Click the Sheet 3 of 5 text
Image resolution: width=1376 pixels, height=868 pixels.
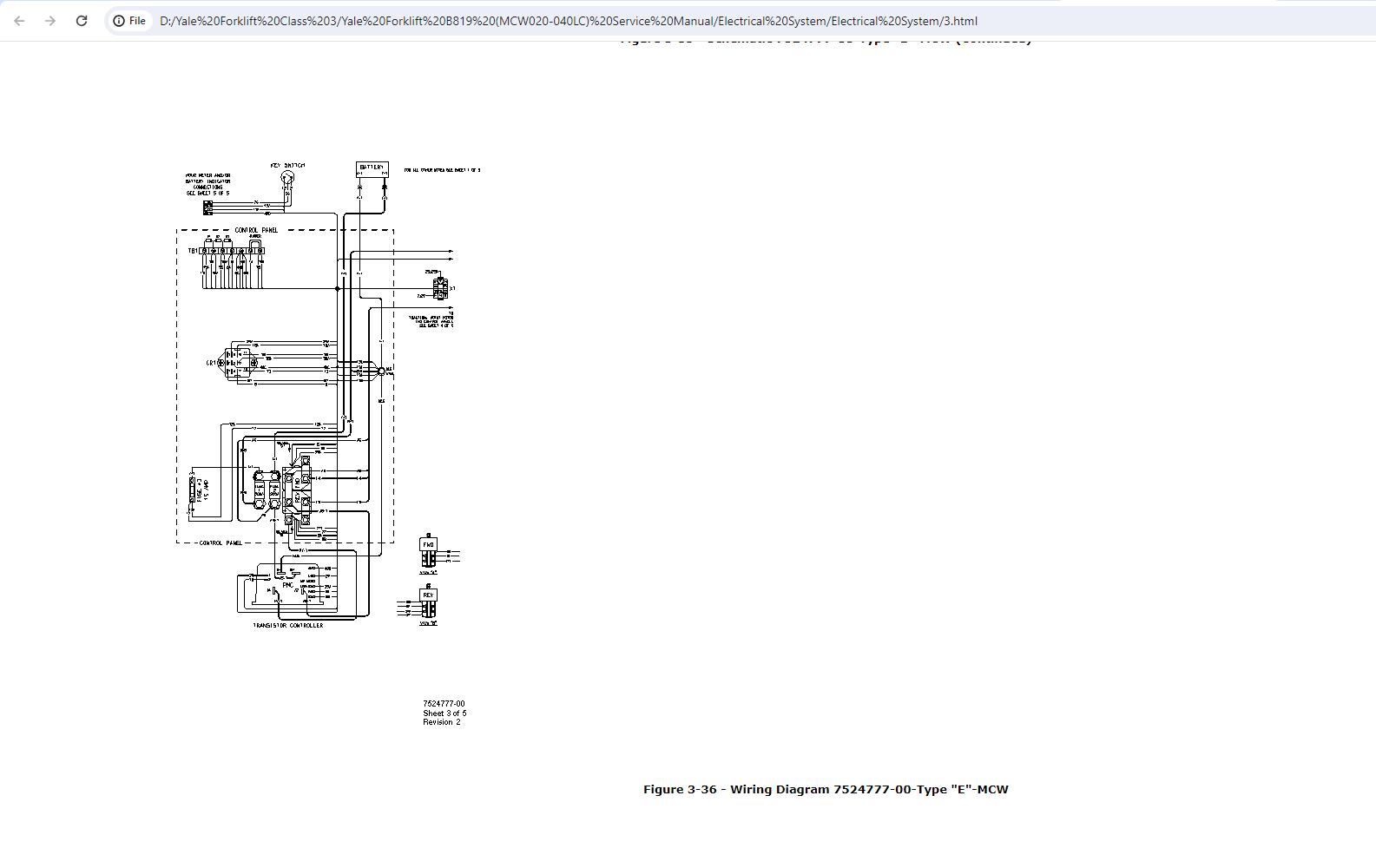pos(444,713)
